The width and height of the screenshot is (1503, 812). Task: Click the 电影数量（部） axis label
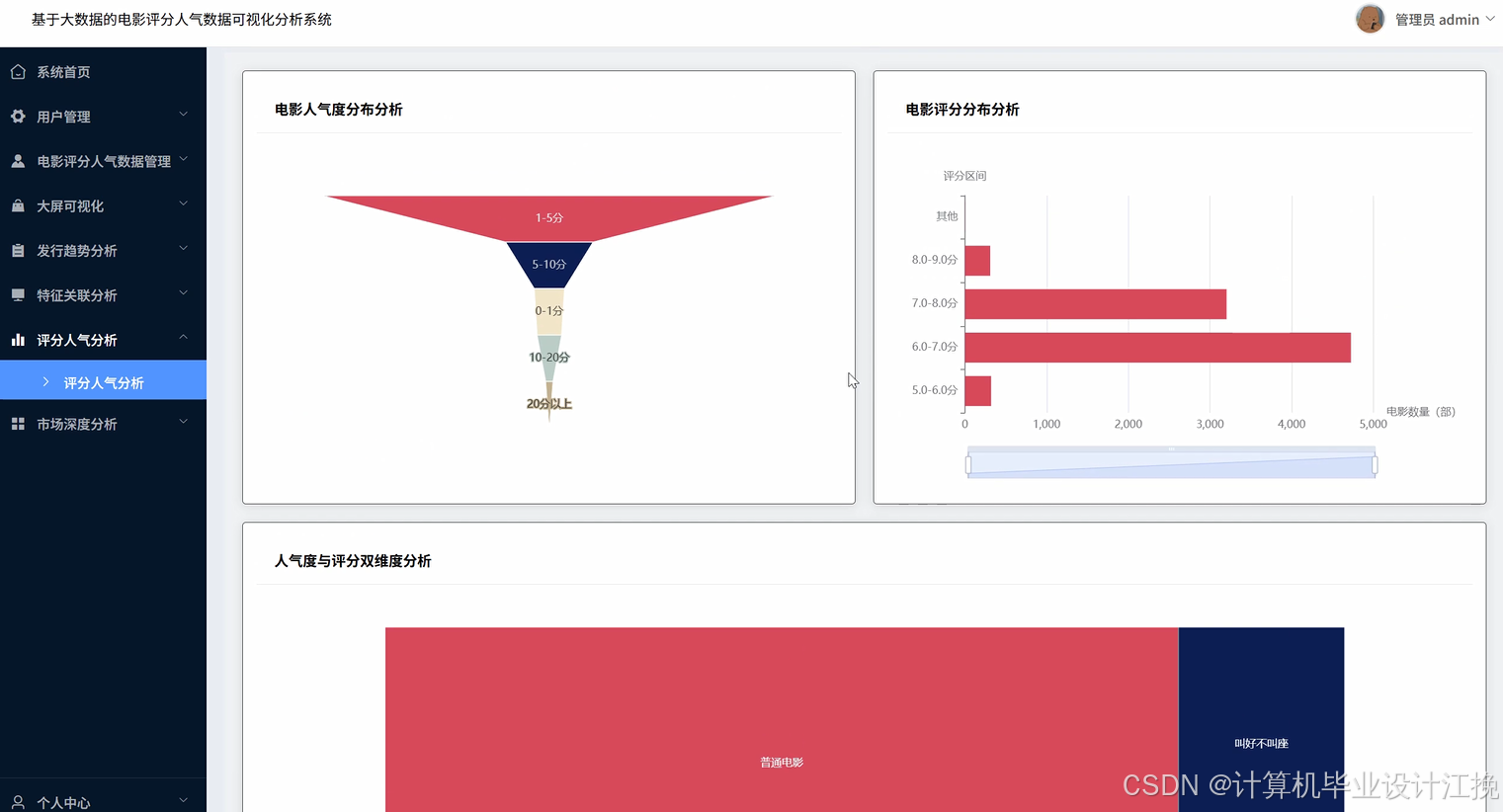point(1421,412)
